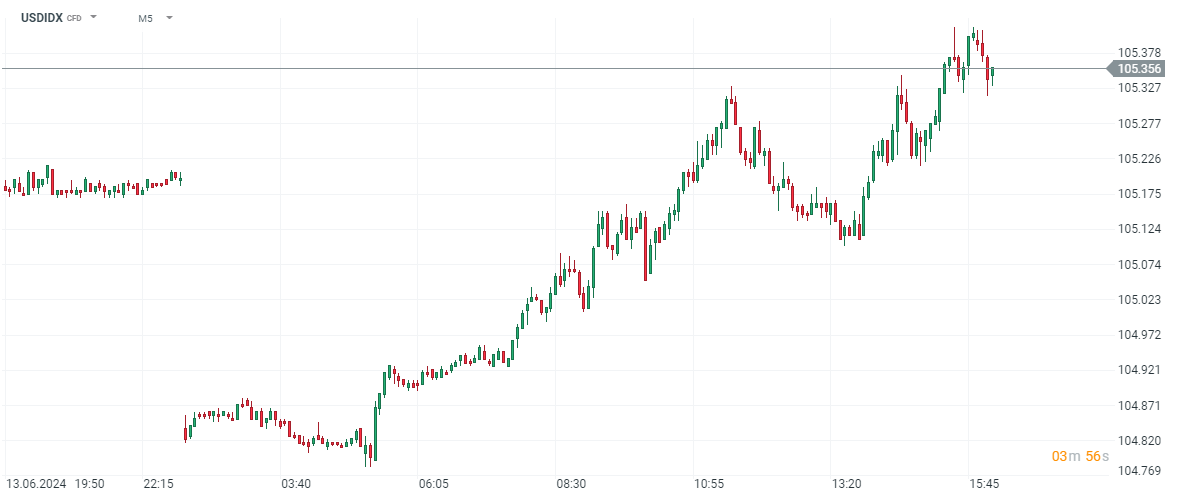
Task: Click the 105.023 price axis label
Action: [x=1139, y=300]
